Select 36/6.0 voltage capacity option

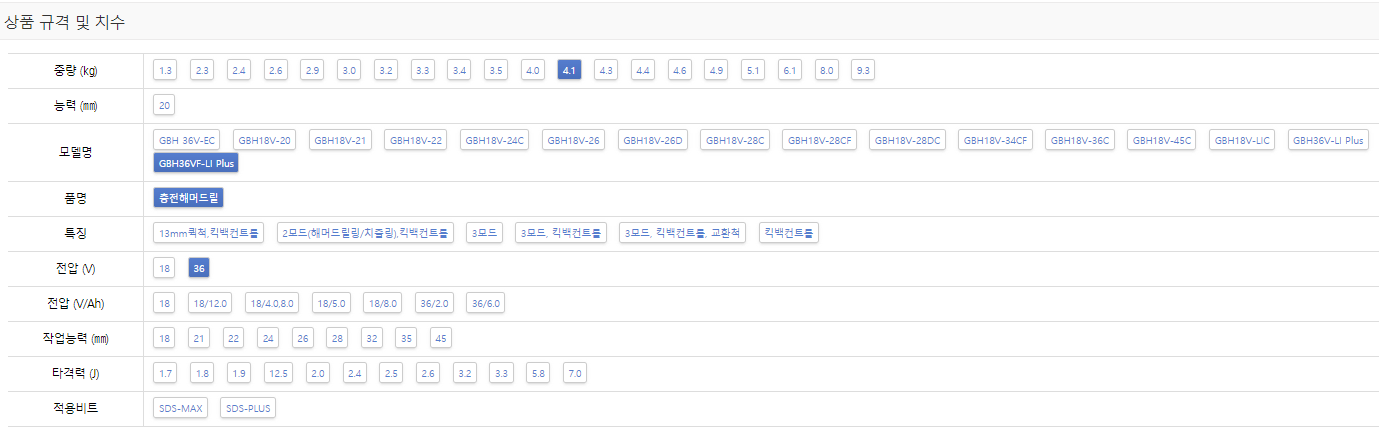[x=486, y=304]
